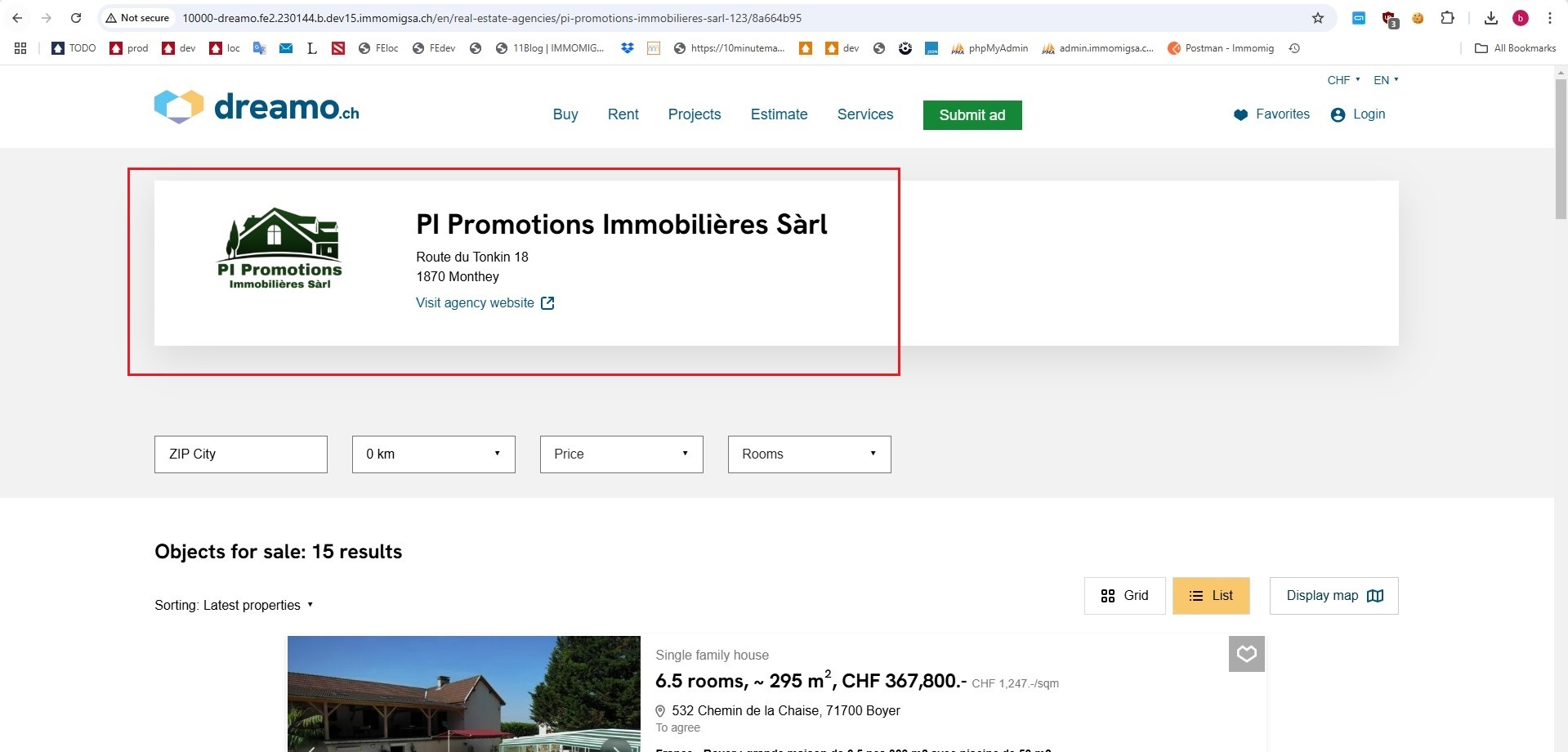This screenshot has height=752, width=1568.
Task: Open the admin.immomigsa.c... bookmark
Action: (1097, 48)
